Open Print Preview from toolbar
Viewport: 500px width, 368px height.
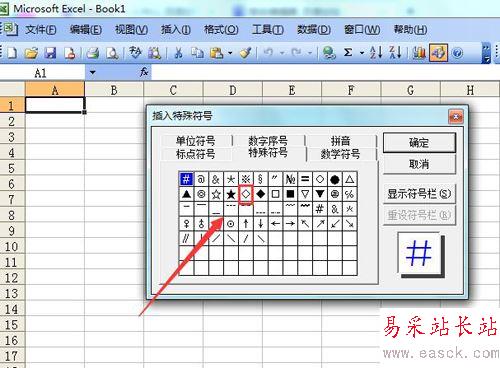click(112, 53)
